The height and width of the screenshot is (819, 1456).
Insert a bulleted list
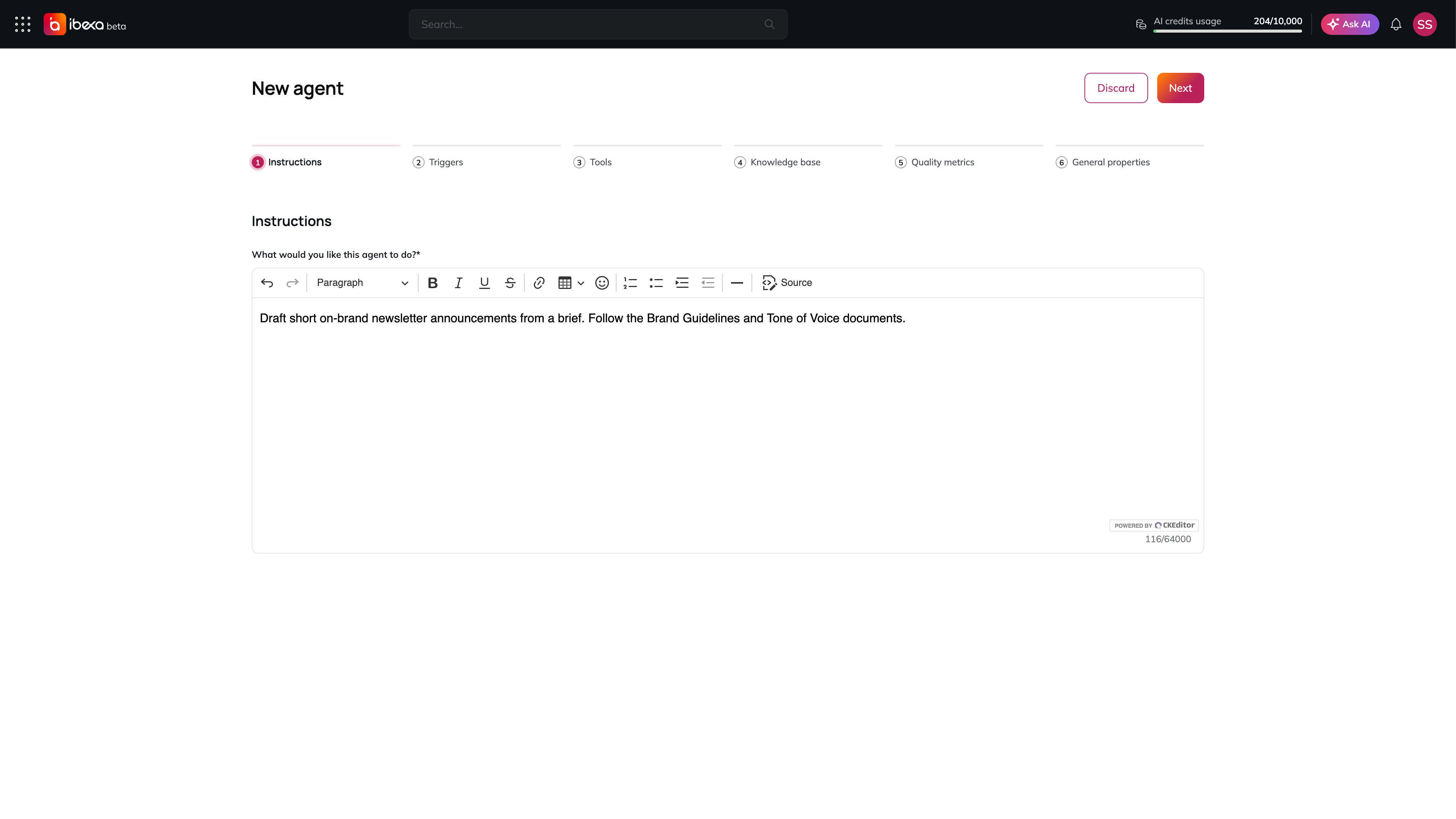656,282
